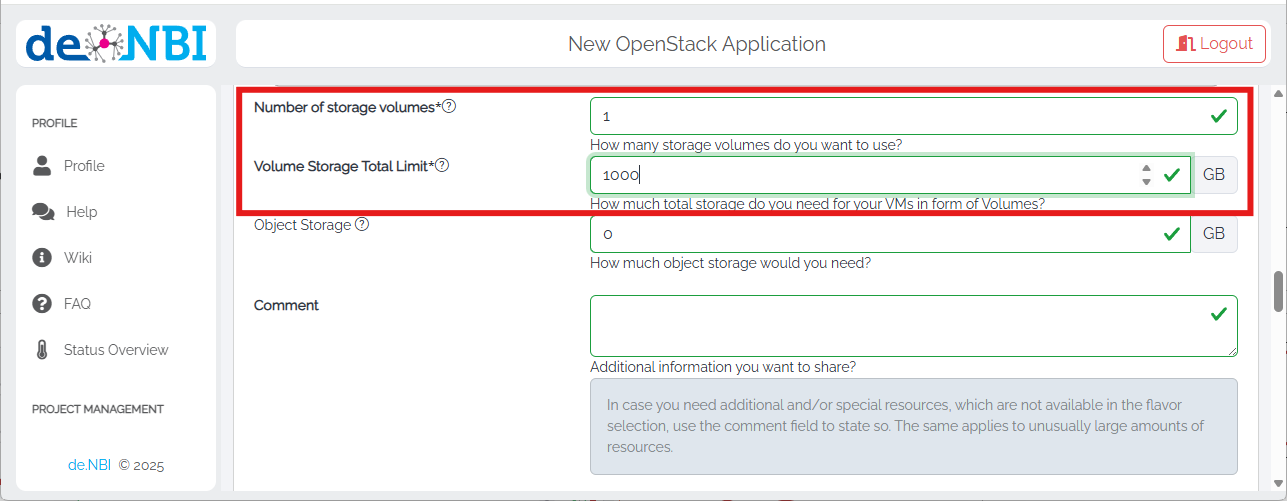Click into the Comment text area
This screenshot has width=1287, height=501.
click(x=913, y=326)
